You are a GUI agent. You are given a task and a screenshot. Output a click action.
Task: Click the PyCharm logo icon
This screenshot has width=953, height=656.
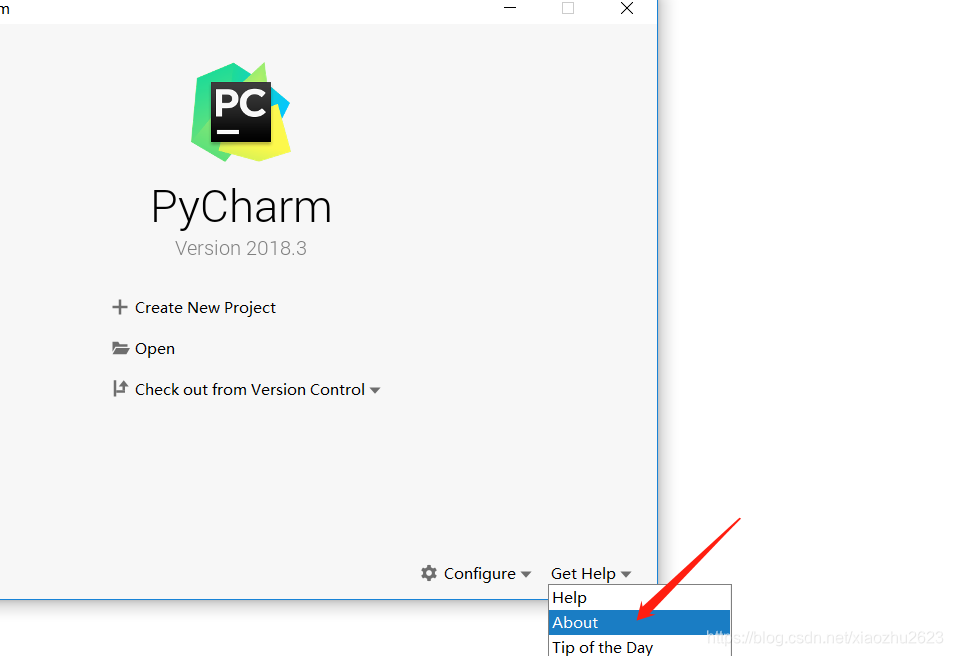[241, 112]
